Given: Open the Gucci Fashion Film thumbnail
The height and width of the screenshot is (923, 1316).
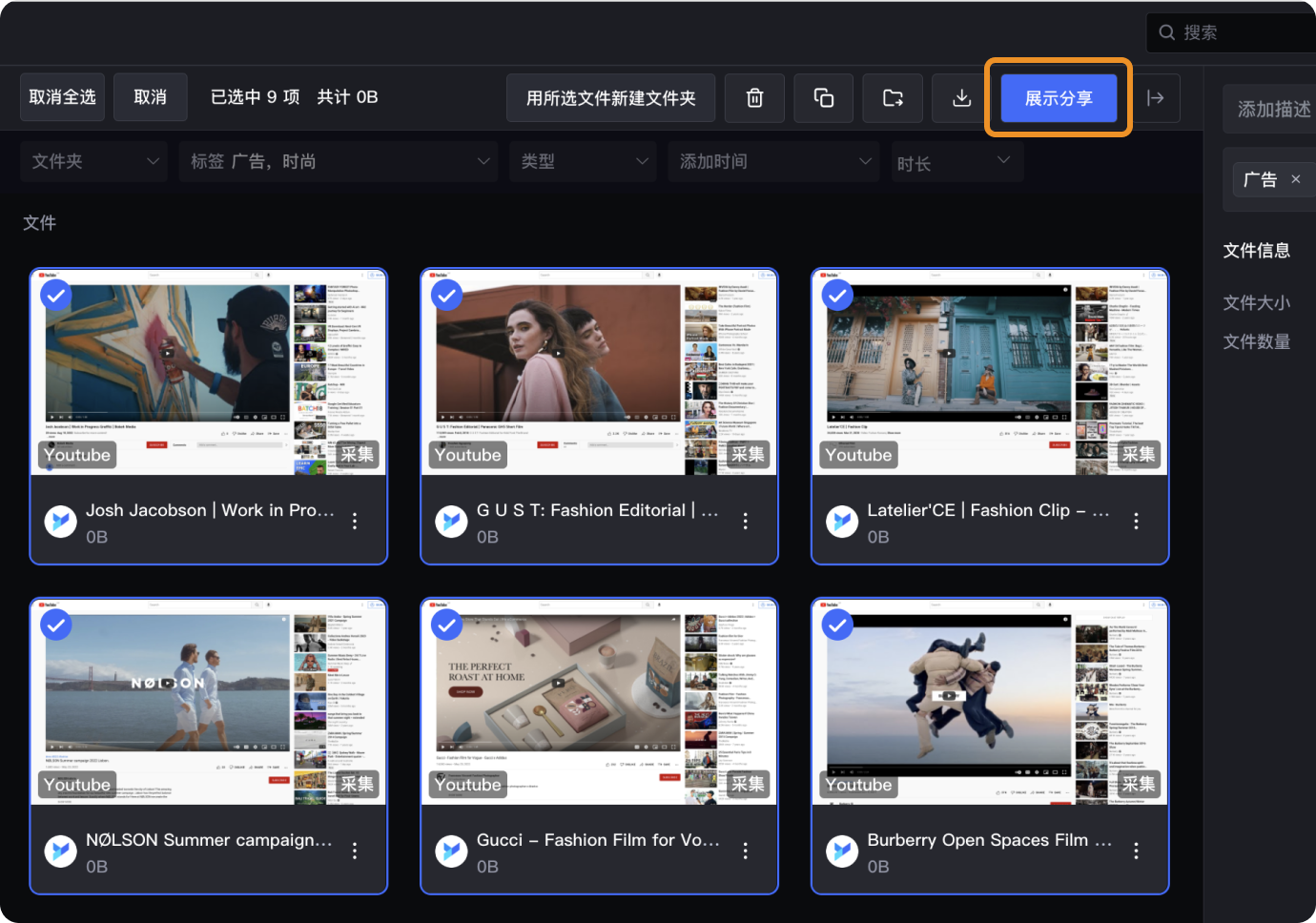Looking at the screenshot, I should (599, 702).
